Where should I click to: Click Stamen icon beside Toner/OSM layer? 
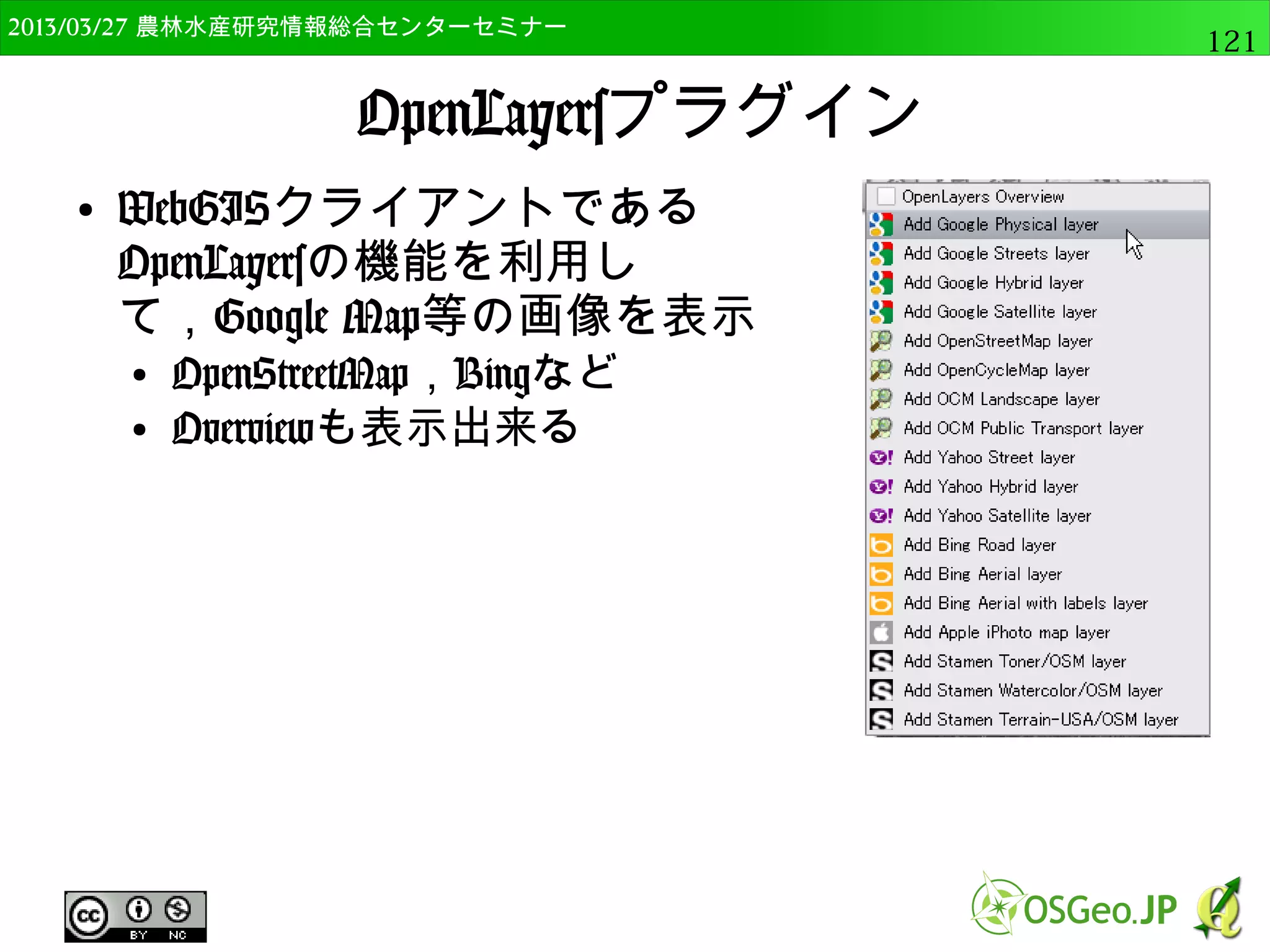[881, 662]
